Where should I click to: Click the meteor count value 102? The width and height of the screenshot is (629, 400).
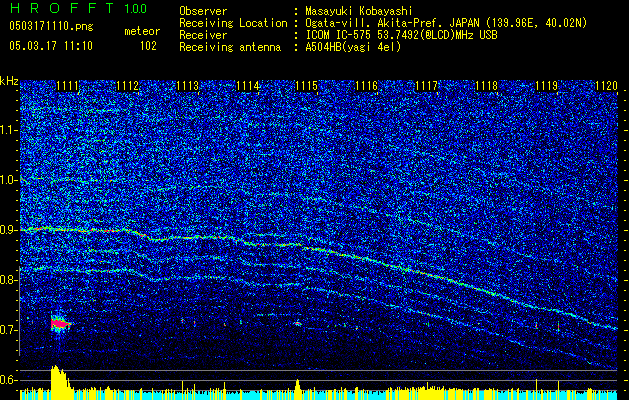tap(148, 46)
